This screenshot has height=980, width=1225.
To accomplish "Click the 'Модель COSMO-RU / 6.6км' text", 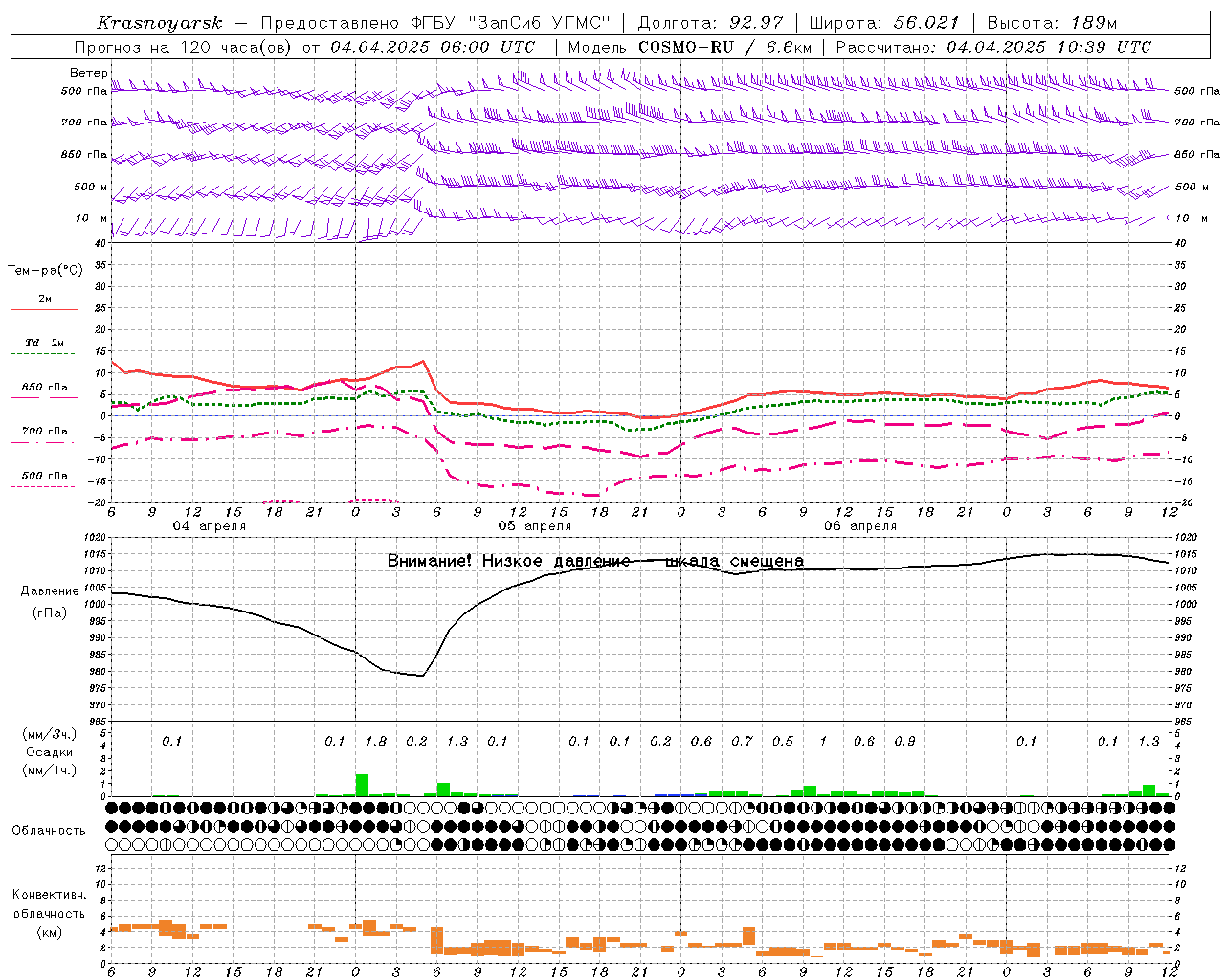I will pos(690,47).
